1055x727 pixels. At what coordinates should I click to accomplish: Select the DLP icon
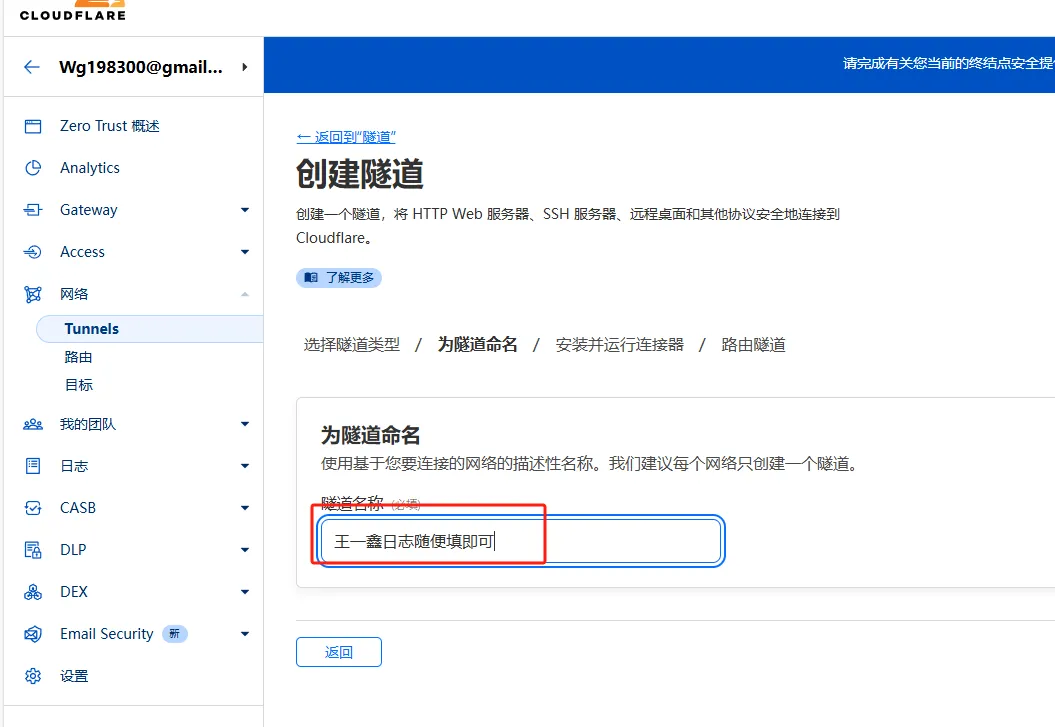click(33, 549)
